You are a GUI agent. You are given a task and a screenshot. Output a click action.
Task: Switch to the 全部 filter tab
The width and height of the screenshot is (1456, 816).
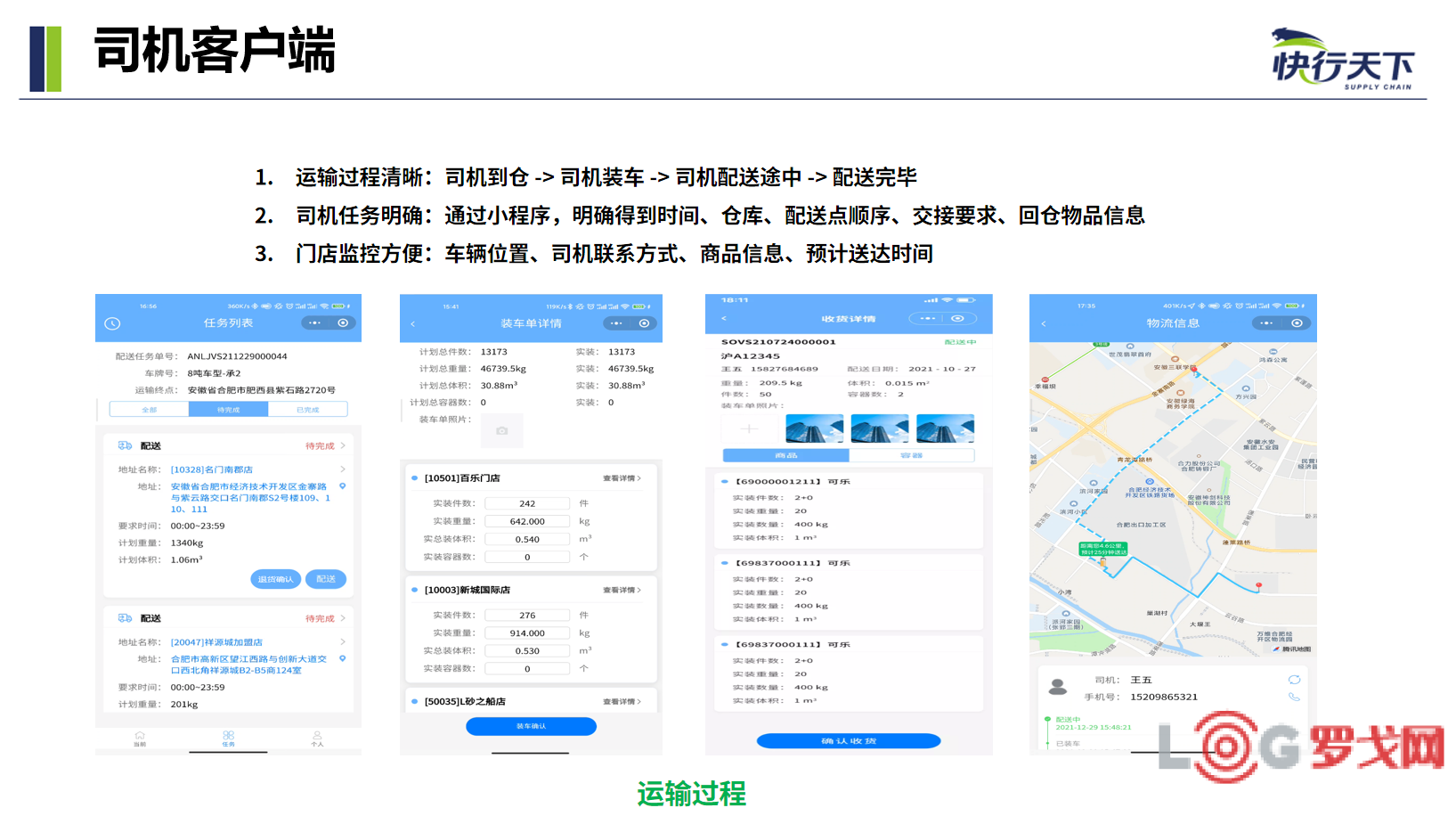(x=149, y=410)
